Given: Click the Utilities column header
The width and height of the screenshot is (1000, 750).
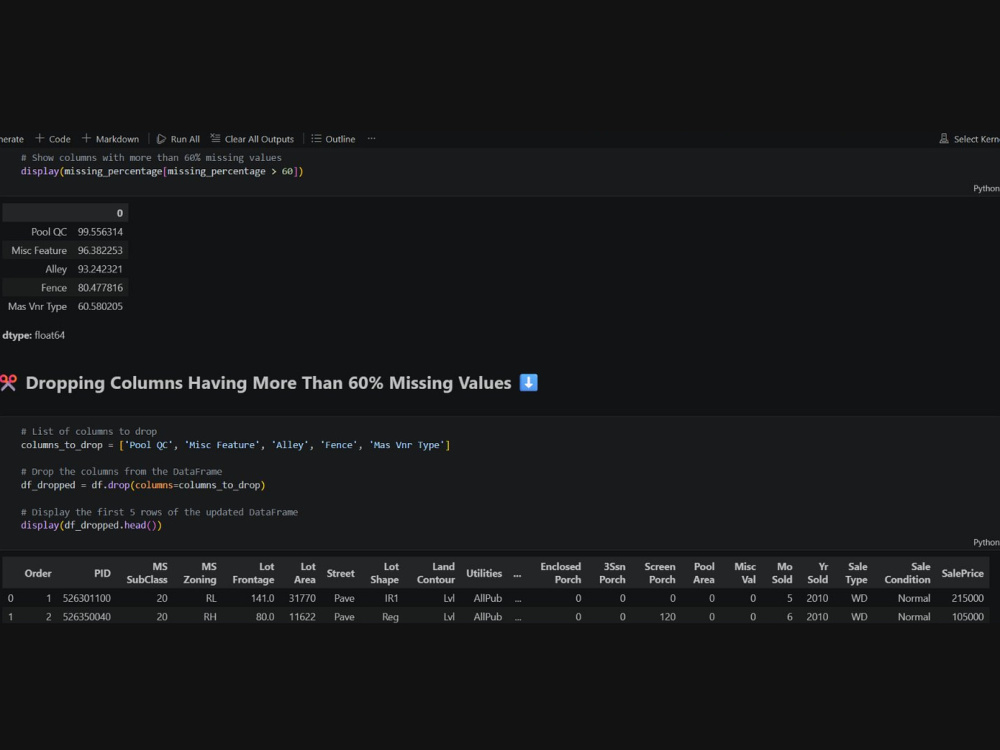Looking at the screenshot, I should click(484, 573).
